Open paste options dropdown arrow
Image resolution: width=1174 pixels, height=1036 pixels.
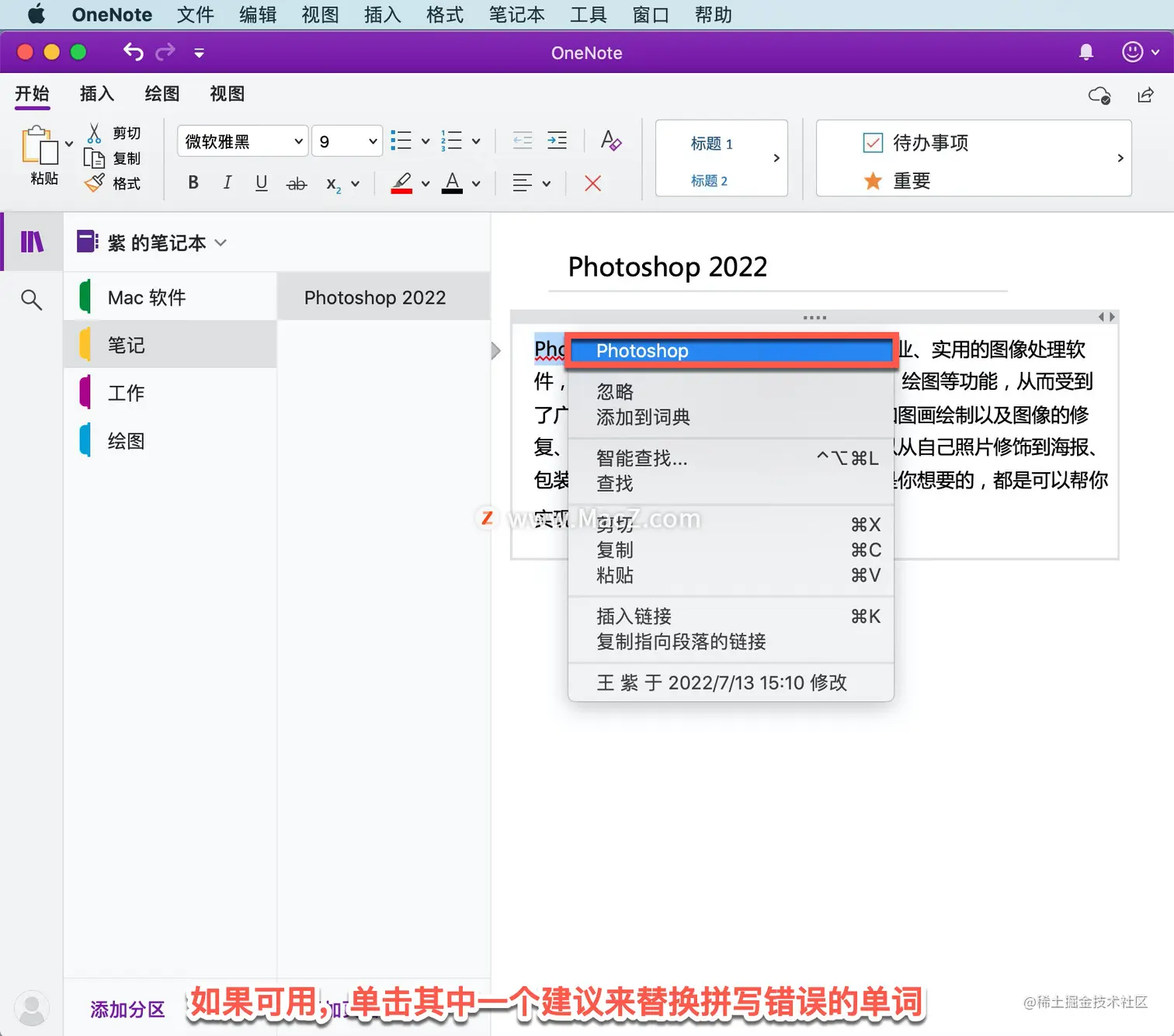(69, 144)
